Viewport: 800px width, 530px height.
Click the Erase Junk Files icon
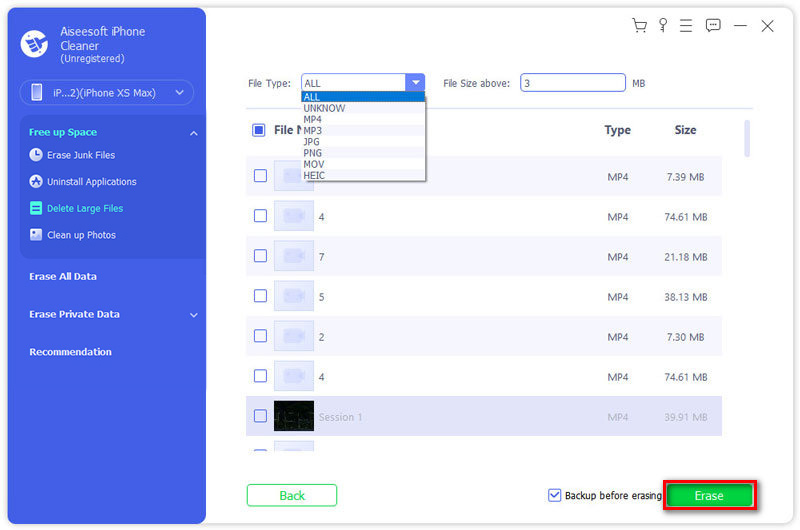[x=36, y=155]
